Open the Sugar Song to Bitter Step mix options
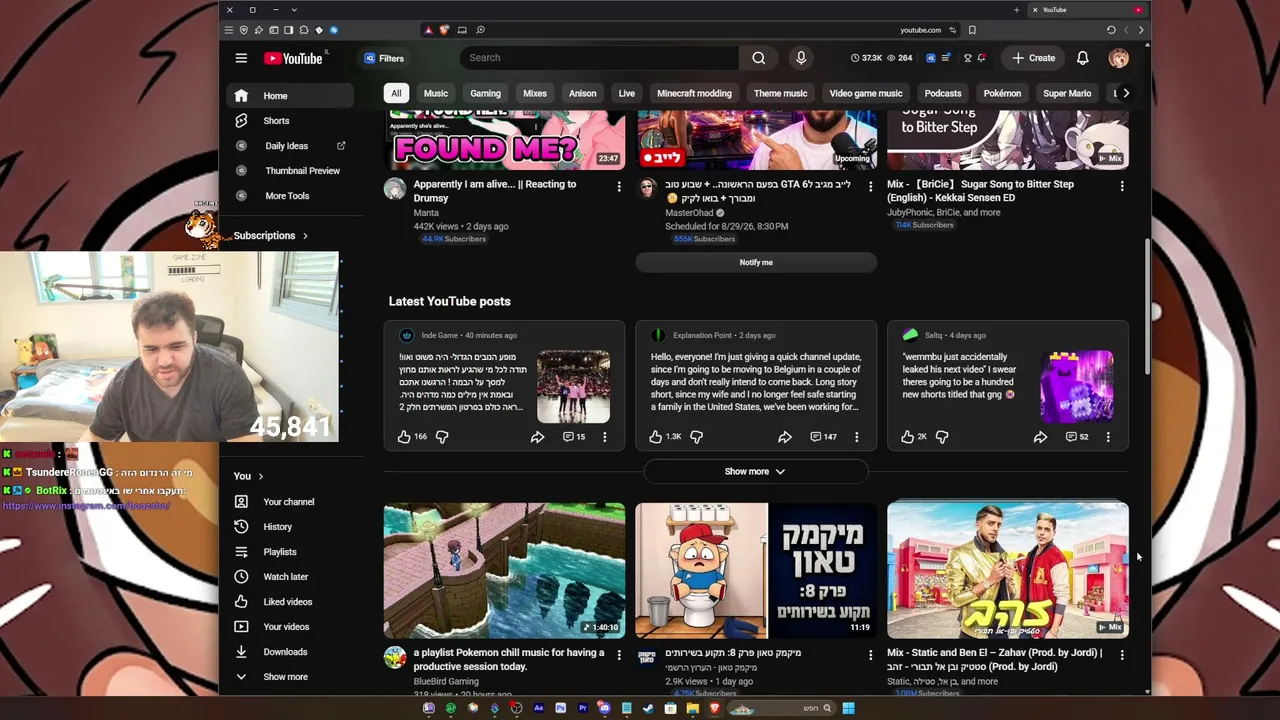The width and height of the screenshot is (1280, 720). (1122, 186)
